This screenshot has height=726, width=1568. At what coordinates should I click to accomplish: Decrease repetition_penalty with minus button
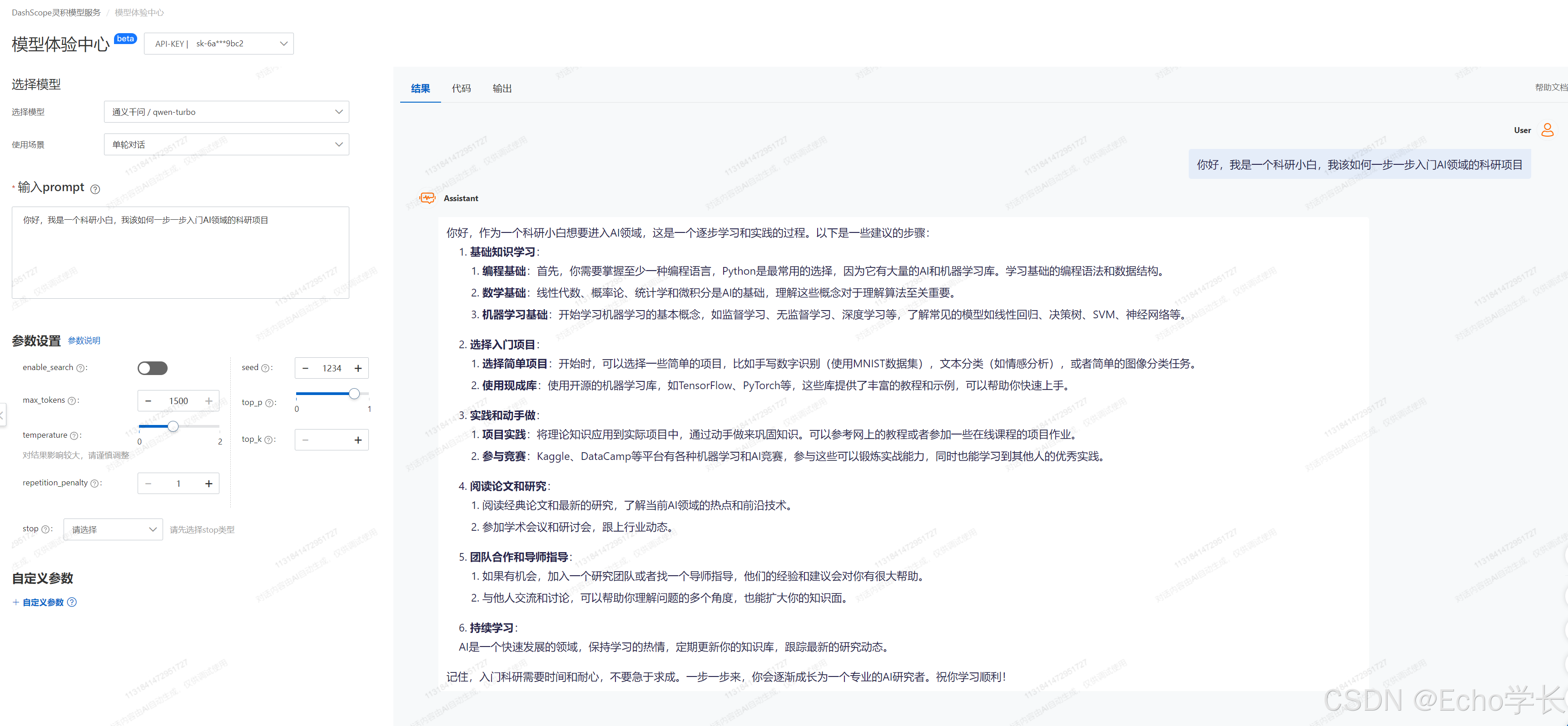[148, 483]
